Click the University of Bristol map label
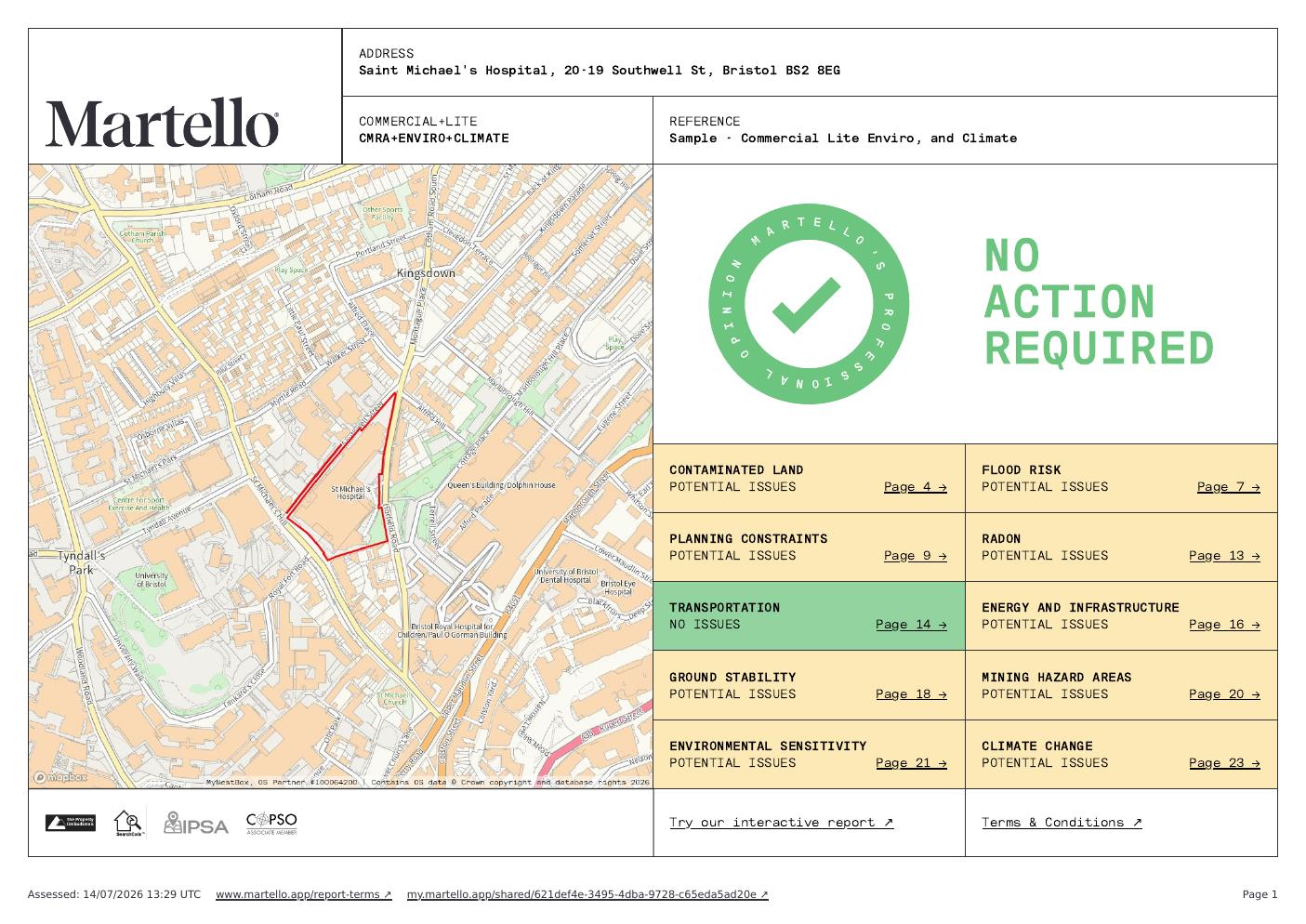Screen dimensions: 1306x924 click(x=151, y=580)
